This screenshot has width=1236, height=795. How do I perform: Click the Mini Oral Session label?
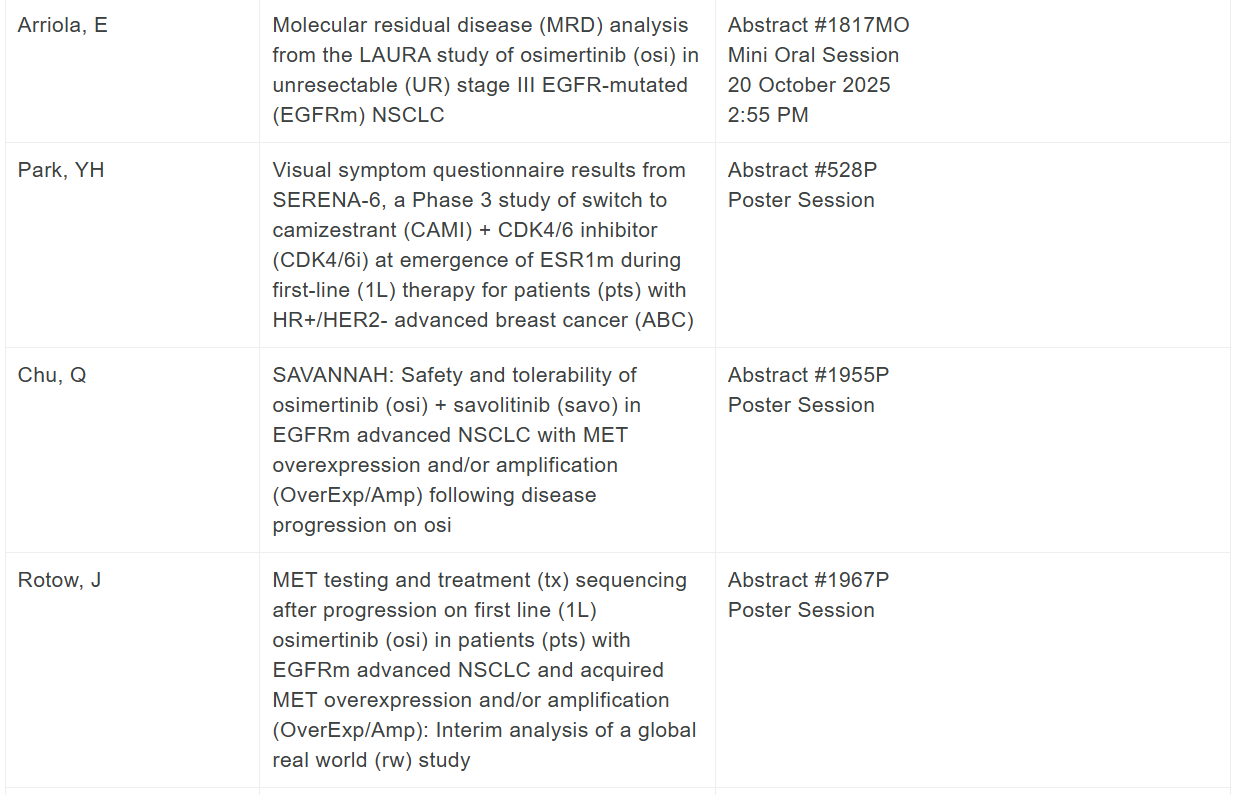click(813, 55)
